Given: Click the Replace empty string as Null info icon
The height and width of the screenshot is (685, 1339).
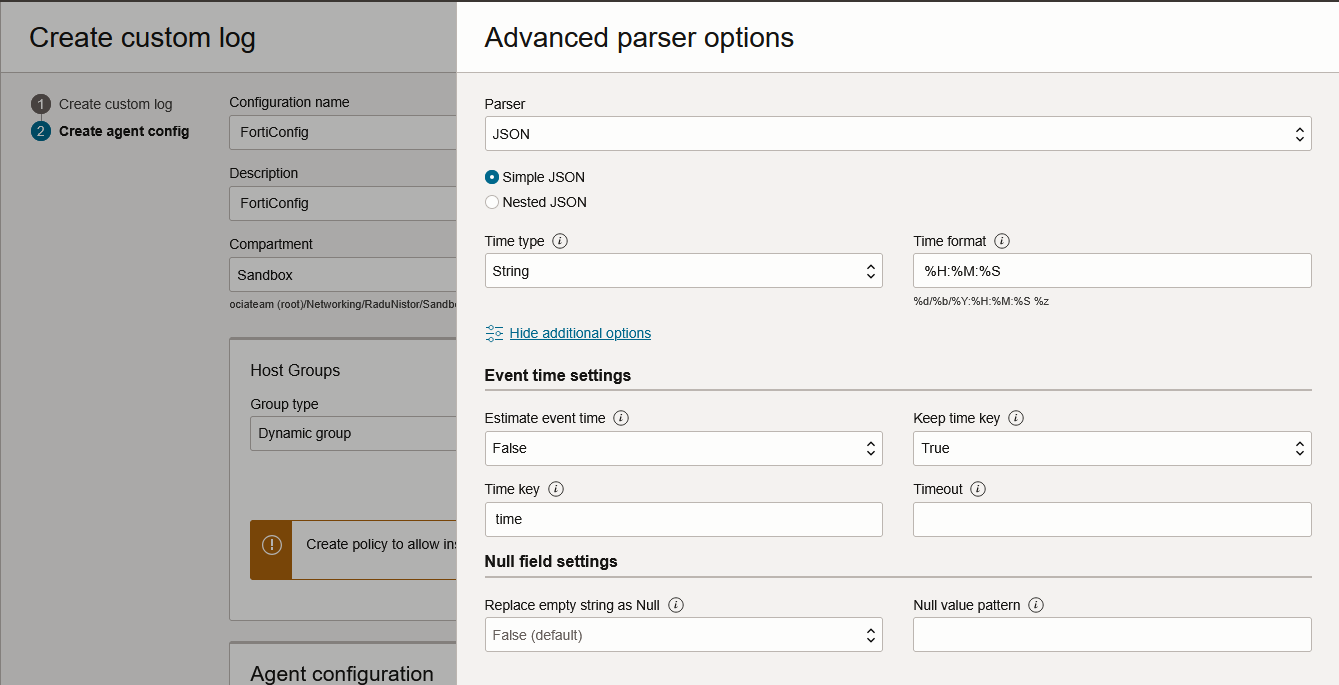Looking at the screenshot, I should [x=676, y=605].
